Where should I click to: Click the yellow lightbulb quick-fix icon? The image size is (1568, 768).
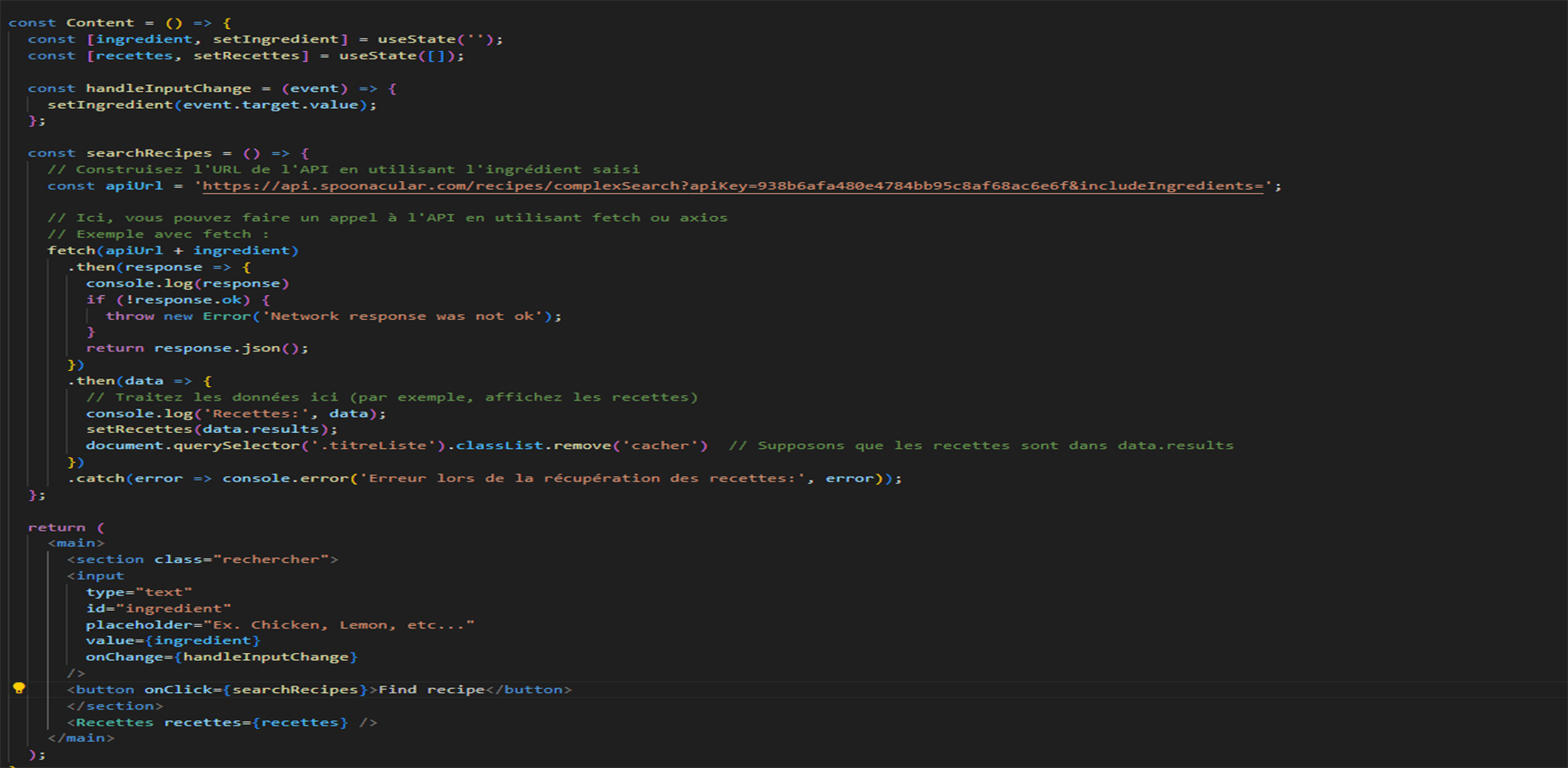(19, 688)
